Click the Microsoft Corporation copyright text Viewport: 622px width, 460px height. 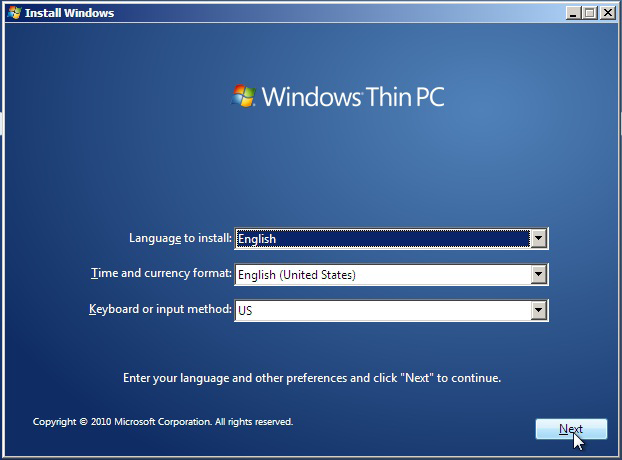tap(163, 422)
